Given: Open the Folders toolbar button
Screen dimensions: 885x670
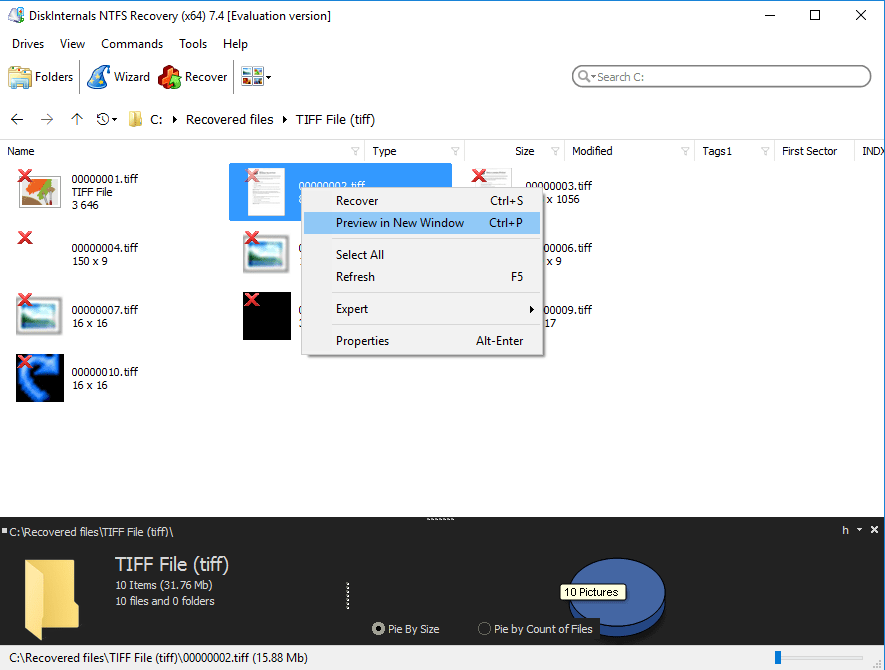Looking at the screenshot, I should tap(41, 77).
